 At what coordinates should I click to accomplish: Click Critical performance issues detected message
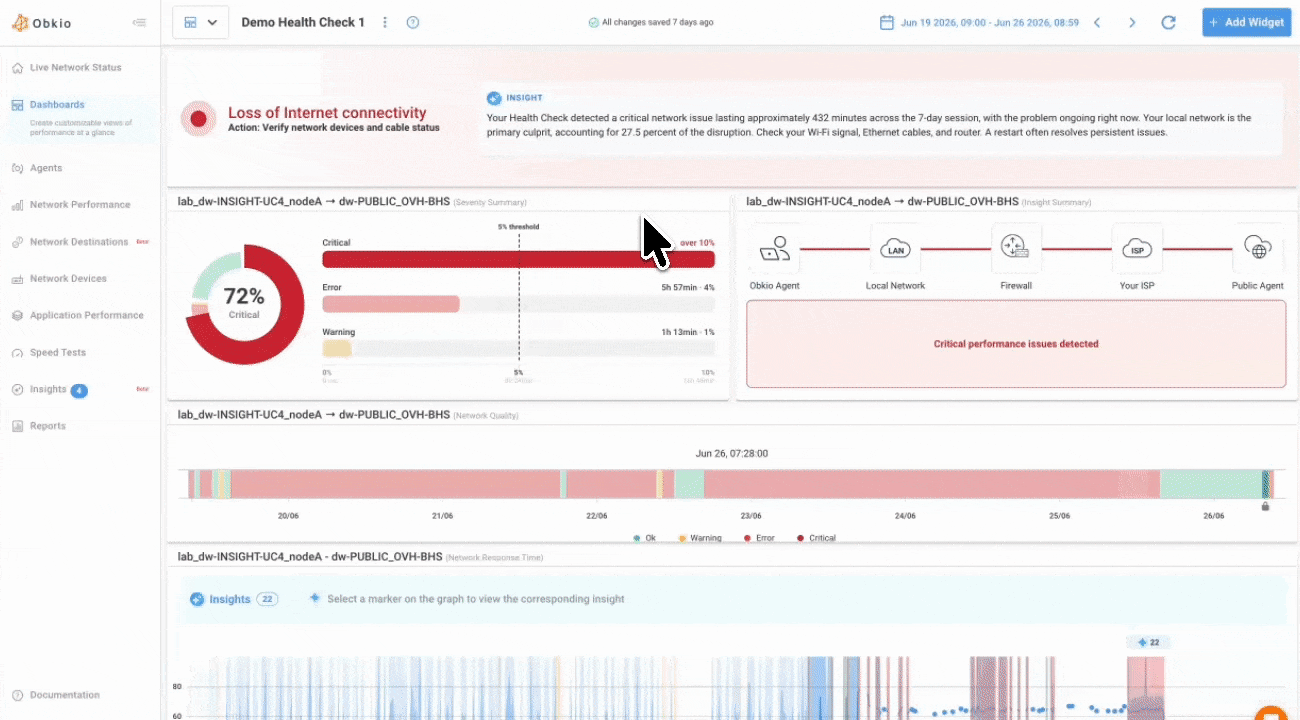(x=1016, y=344)
